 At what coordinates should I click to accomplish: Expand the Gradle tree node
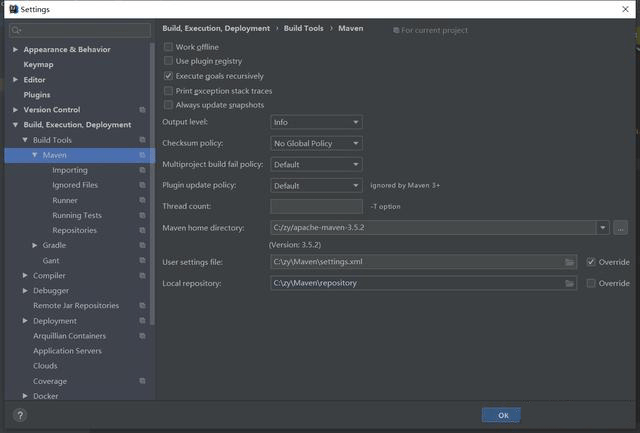click(35, 245)
